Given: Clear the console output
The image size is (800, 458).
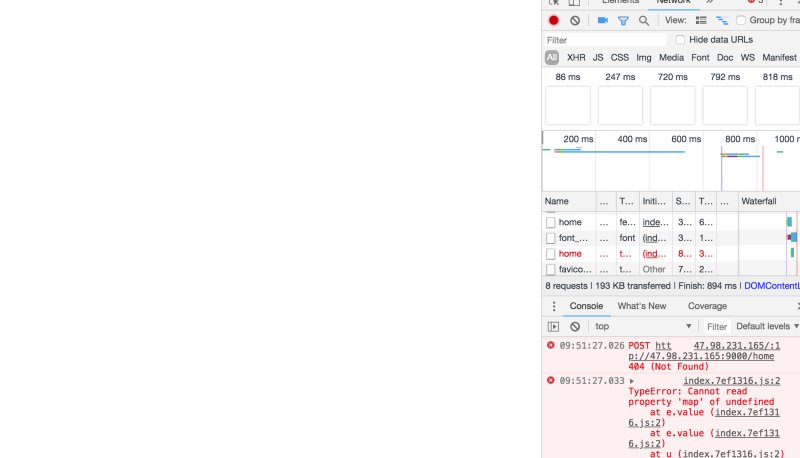Looking at the screenshot, I should click(x=575, y=326).
